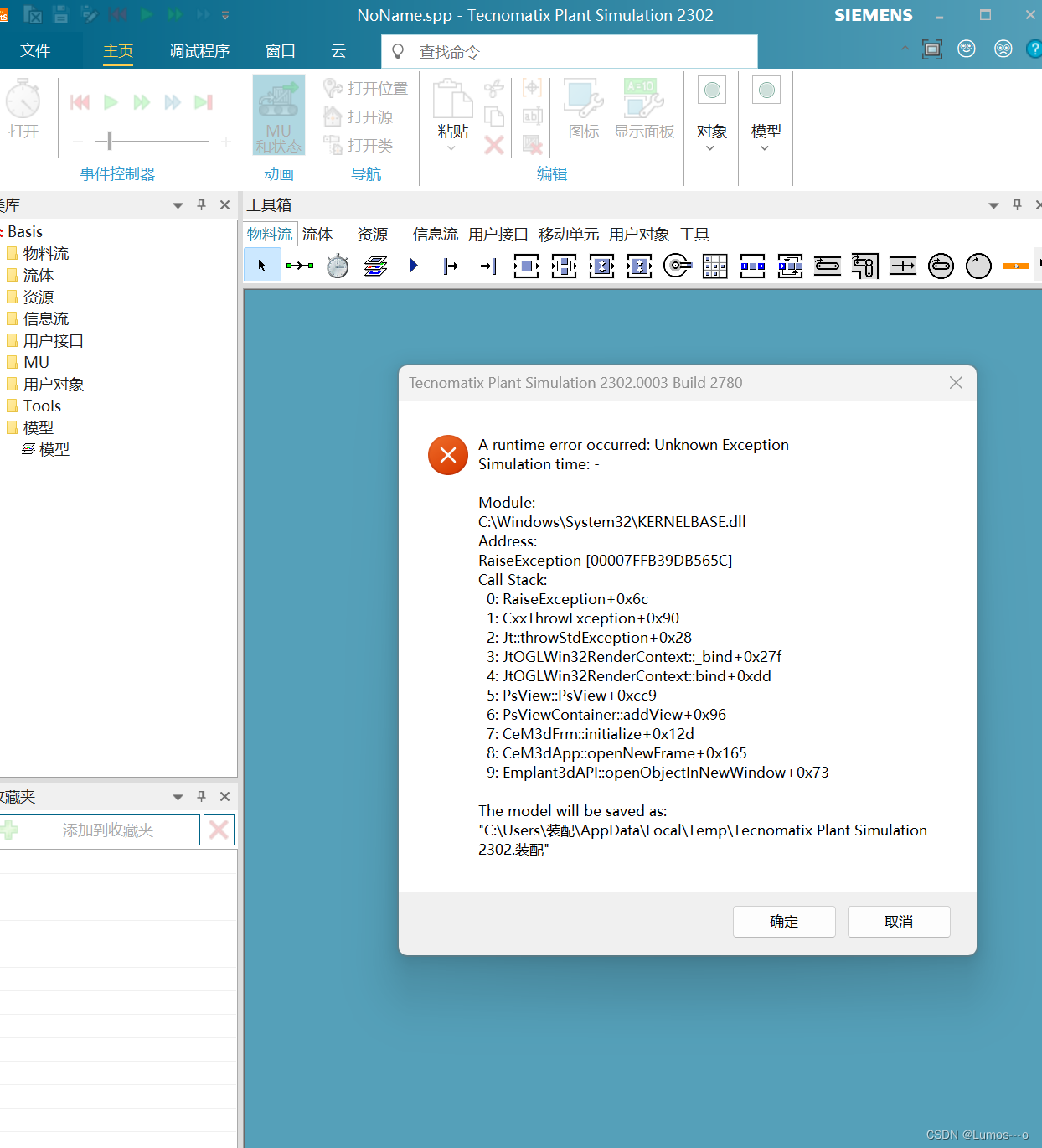Viewport: 1042px width, 1148px height.
Task: Pin the 工具箱 panel with its pin icon
Action: pos(1016,204)
